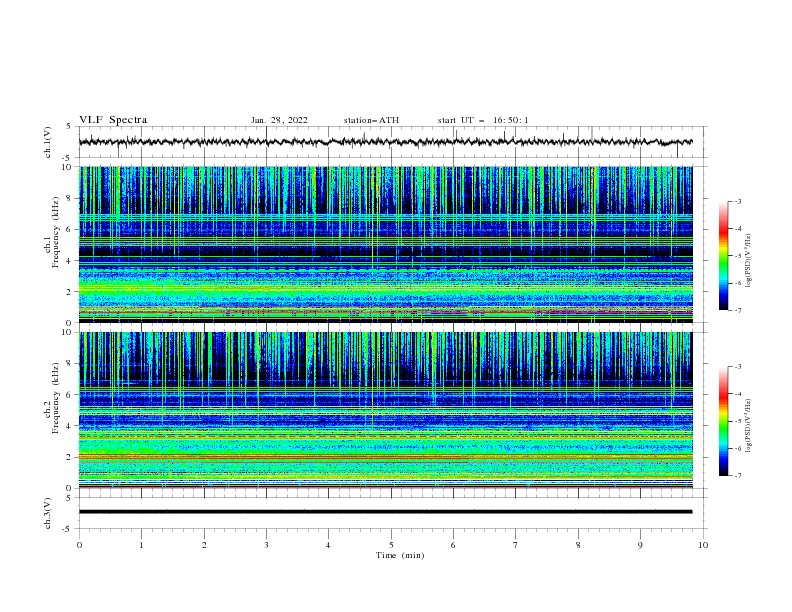792x612 pixels.
Task: Click the "start UT = 16:50:1" text
Action: 483,120
